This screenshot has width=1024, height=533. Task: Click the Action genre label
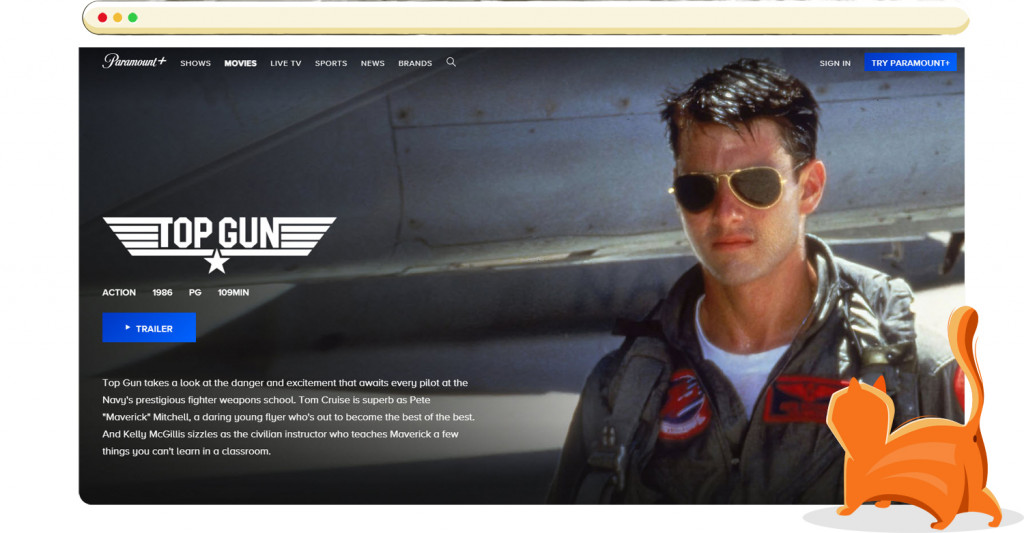point(119,293)
